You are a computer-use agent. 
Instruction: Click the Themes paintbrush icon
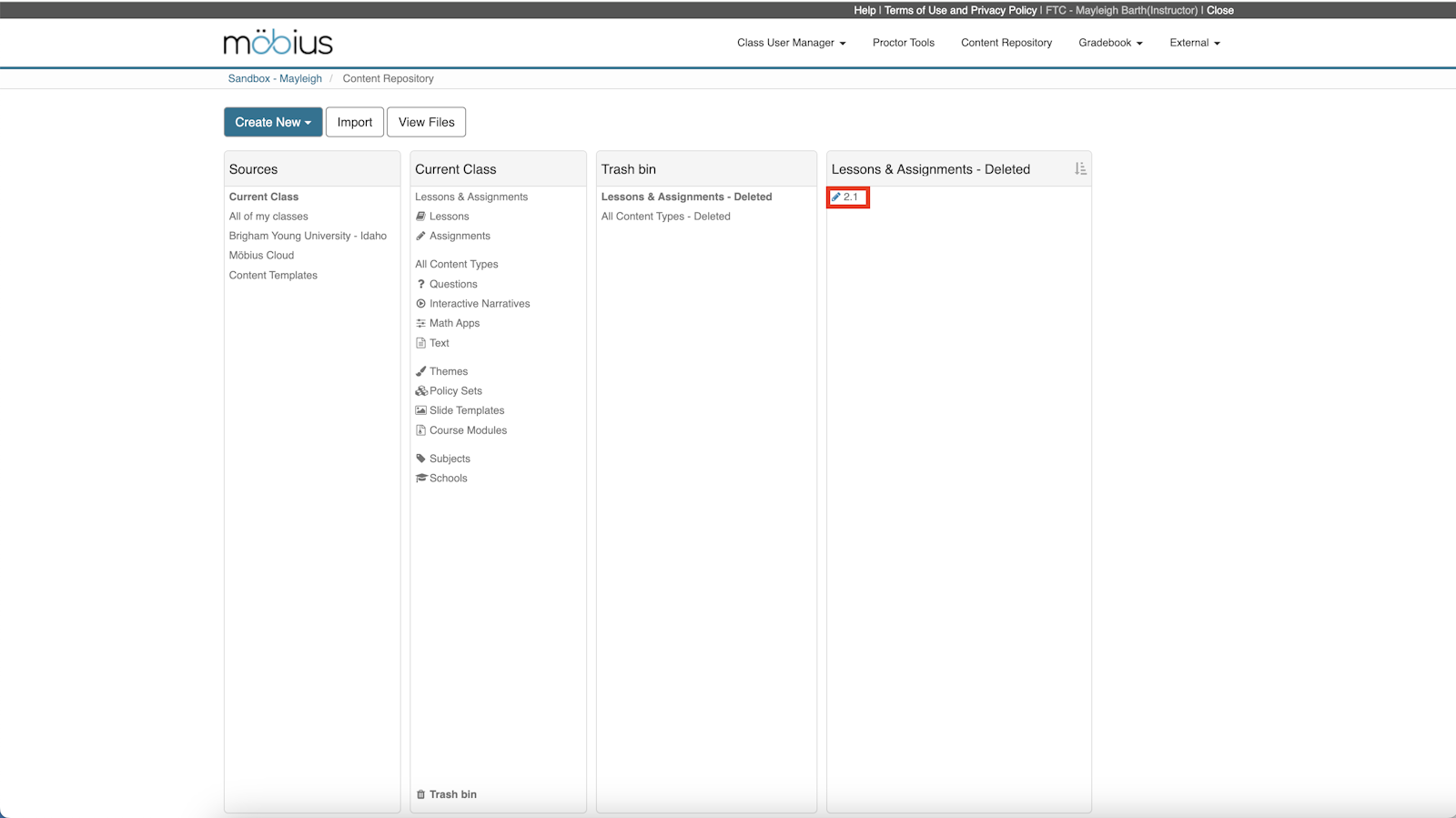click(420, 371)
